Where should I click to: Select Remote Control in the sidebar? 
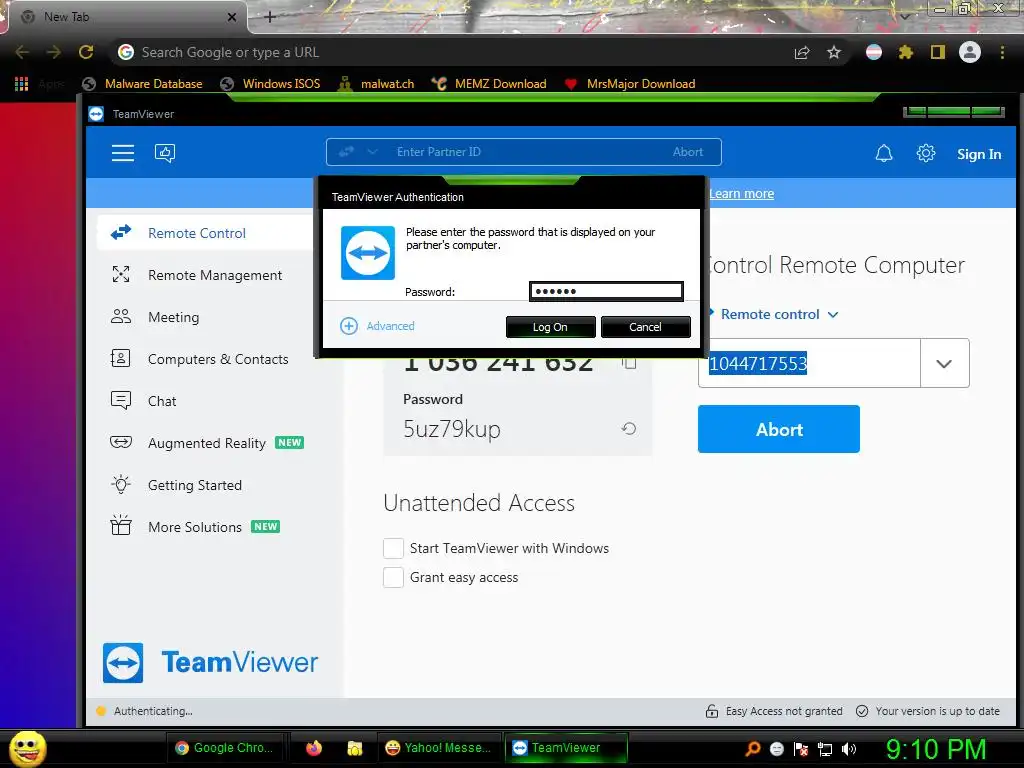tap(205, 233)
